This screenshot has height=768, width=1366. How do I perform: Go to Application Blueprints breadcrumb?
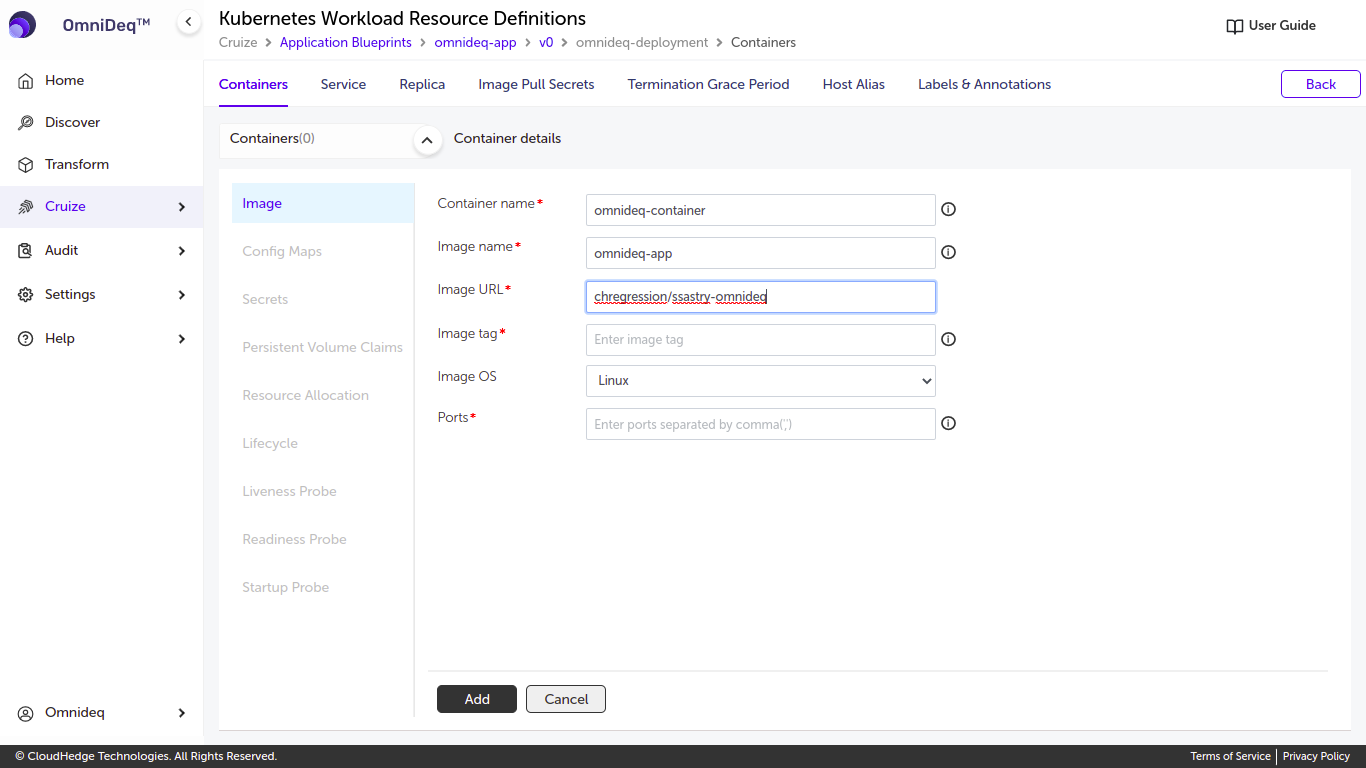point(346,42)
